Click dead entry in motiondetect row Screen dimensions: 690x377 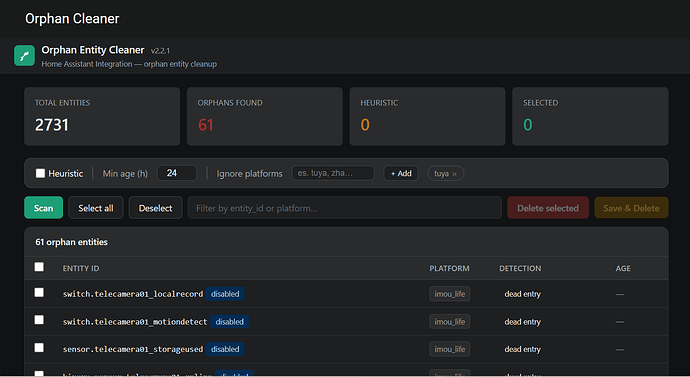point(522,322)
